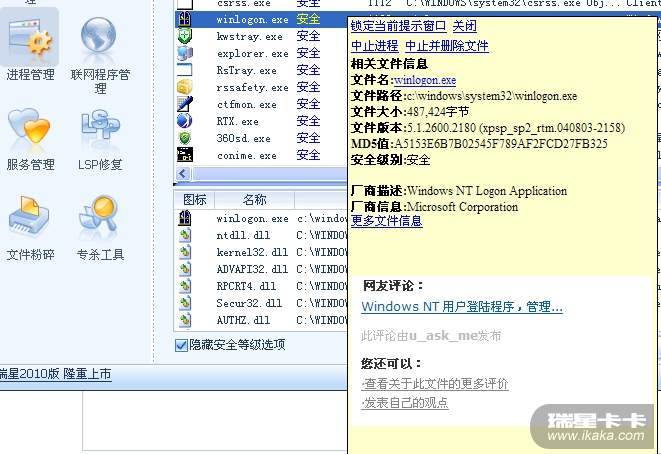Click the 更多文件信息 link
The image size is (661, 454).
coord(387,220)
